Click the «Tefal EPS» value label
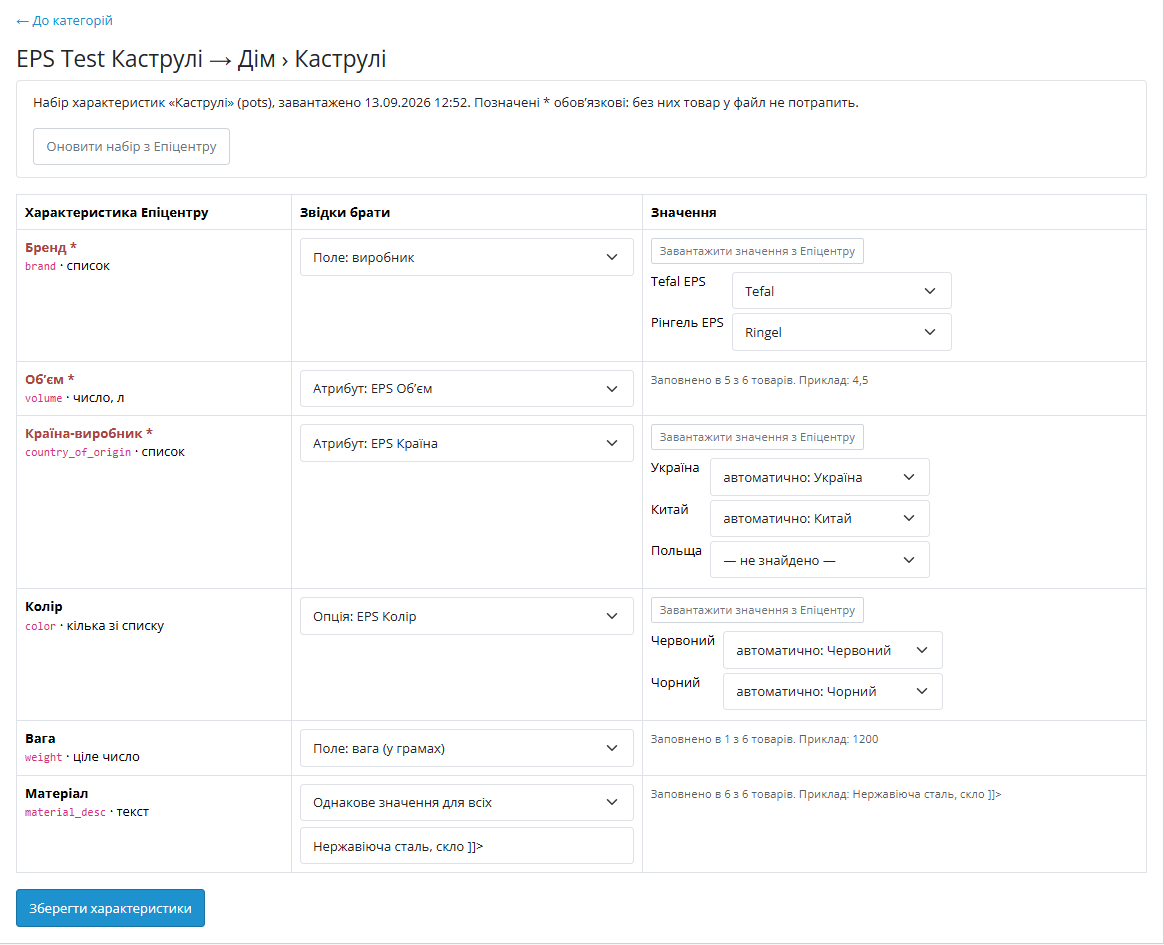The width and height of the screenshot is (1164, 945). point(679,281)
